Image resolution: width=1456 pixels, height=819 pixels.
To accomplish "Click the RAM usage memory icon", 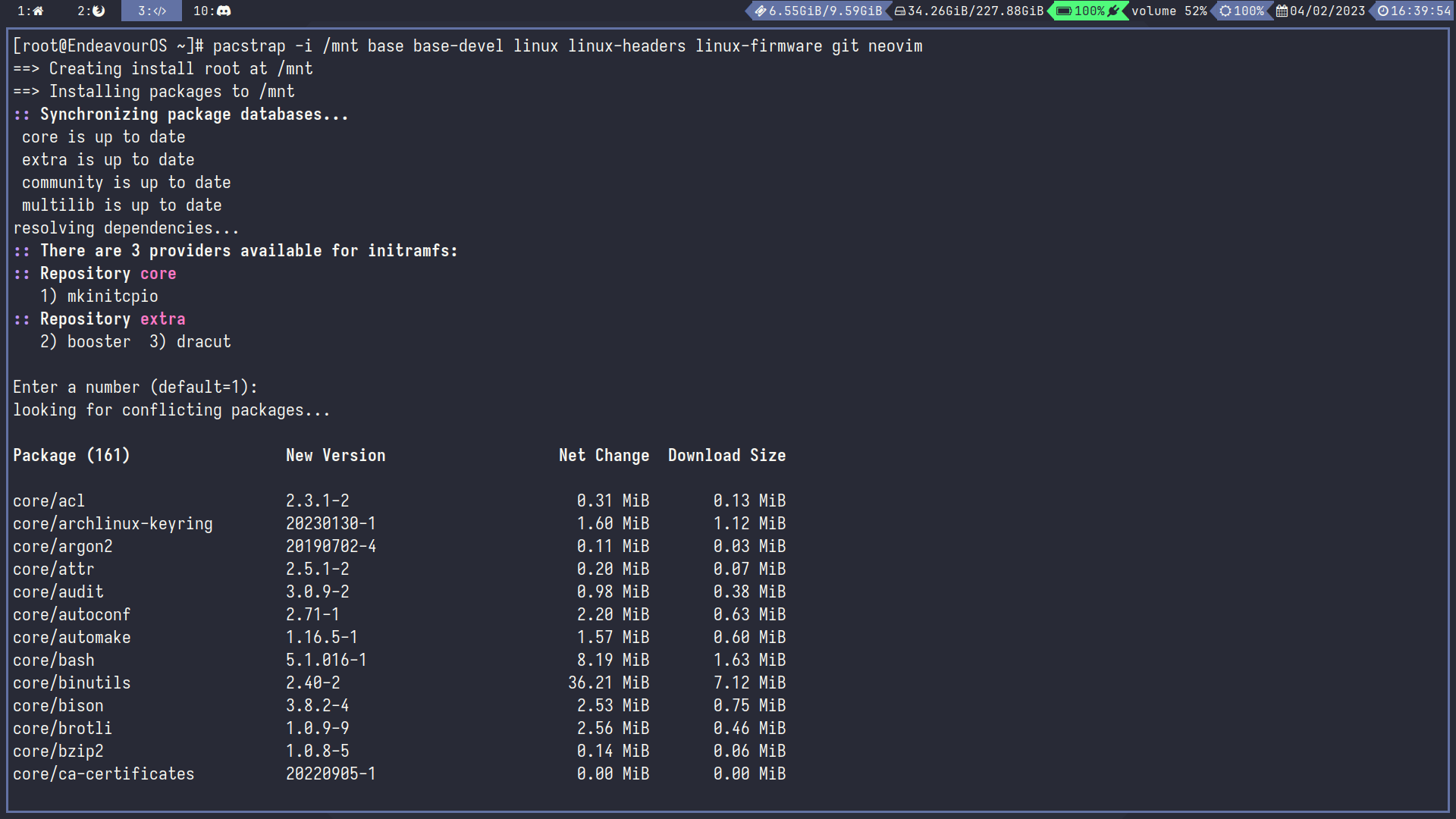I will pos(760,11).
